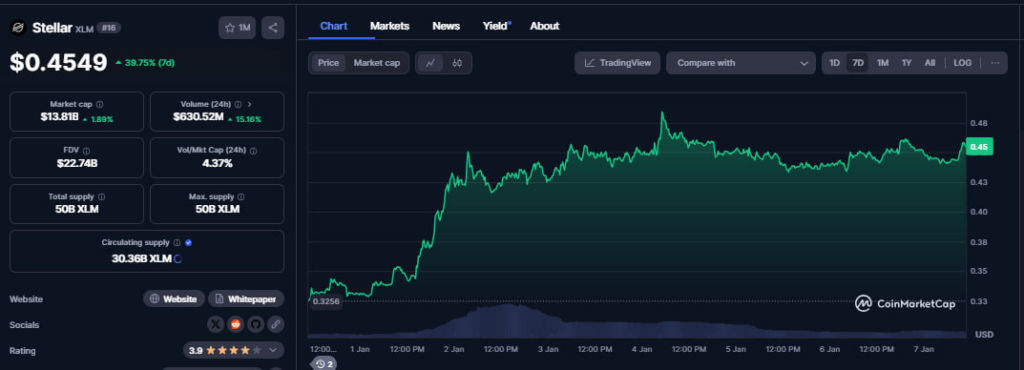Add Stellar to watchlist with star button
The image size is (1024, 370).
237,27
